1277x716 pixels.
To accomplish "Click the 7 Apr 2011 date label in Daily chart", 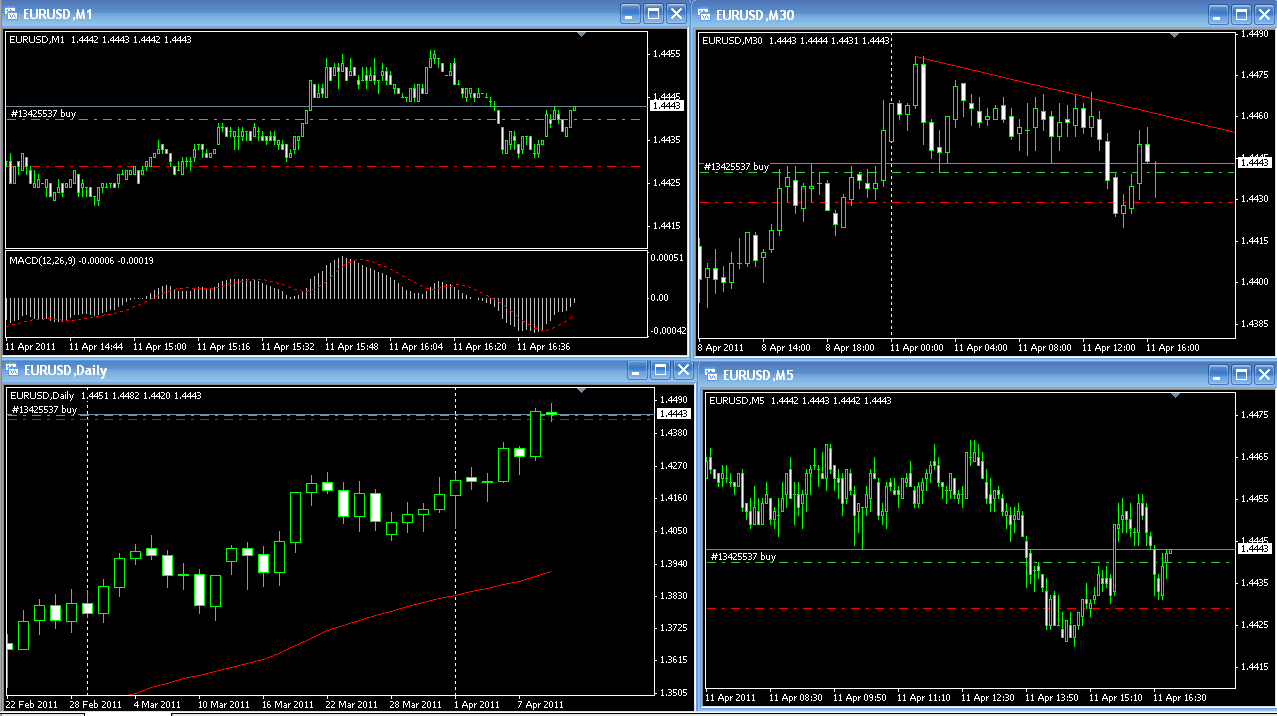I will click(x=541, y=704).
